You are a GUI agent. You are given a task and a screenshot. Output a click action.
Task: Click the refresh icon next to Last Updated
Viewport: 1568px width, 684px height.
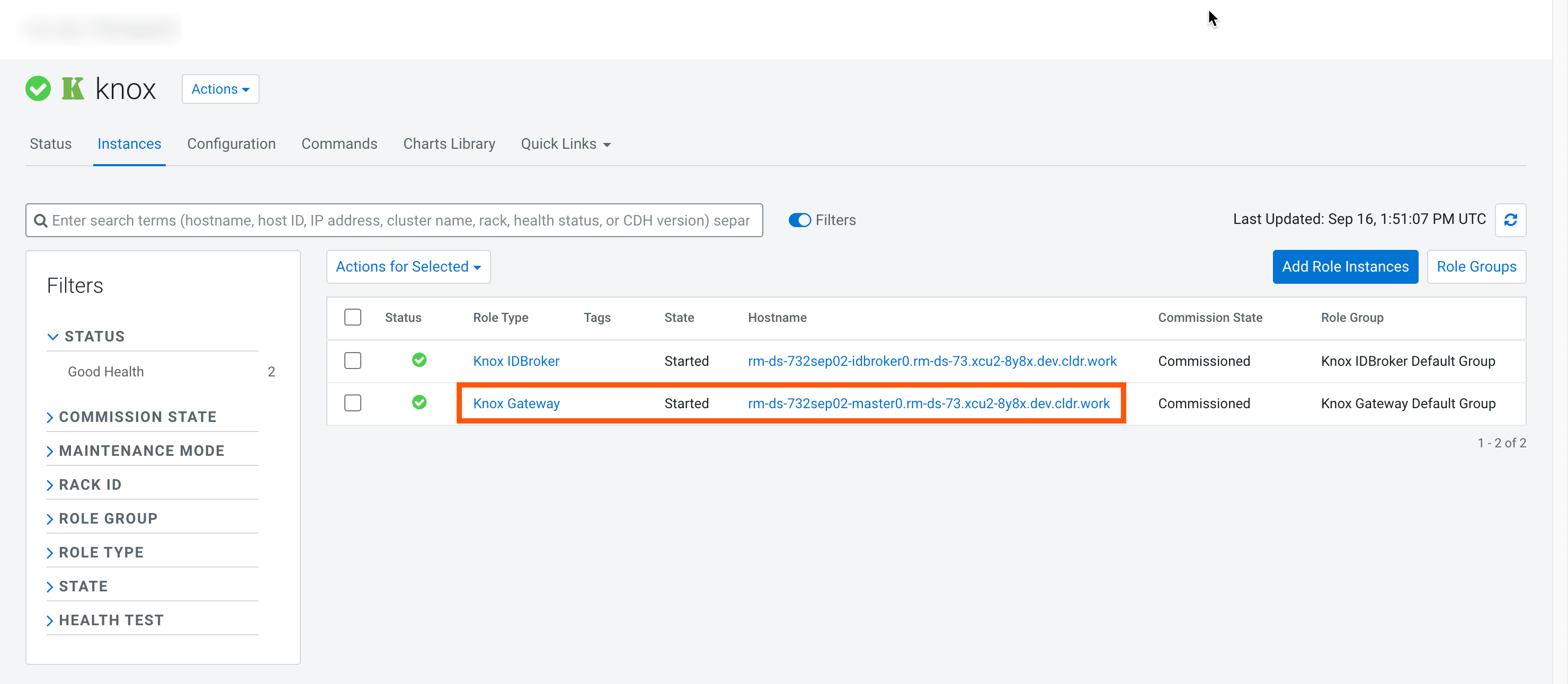pyautogui.click(x=1510, y=220)
